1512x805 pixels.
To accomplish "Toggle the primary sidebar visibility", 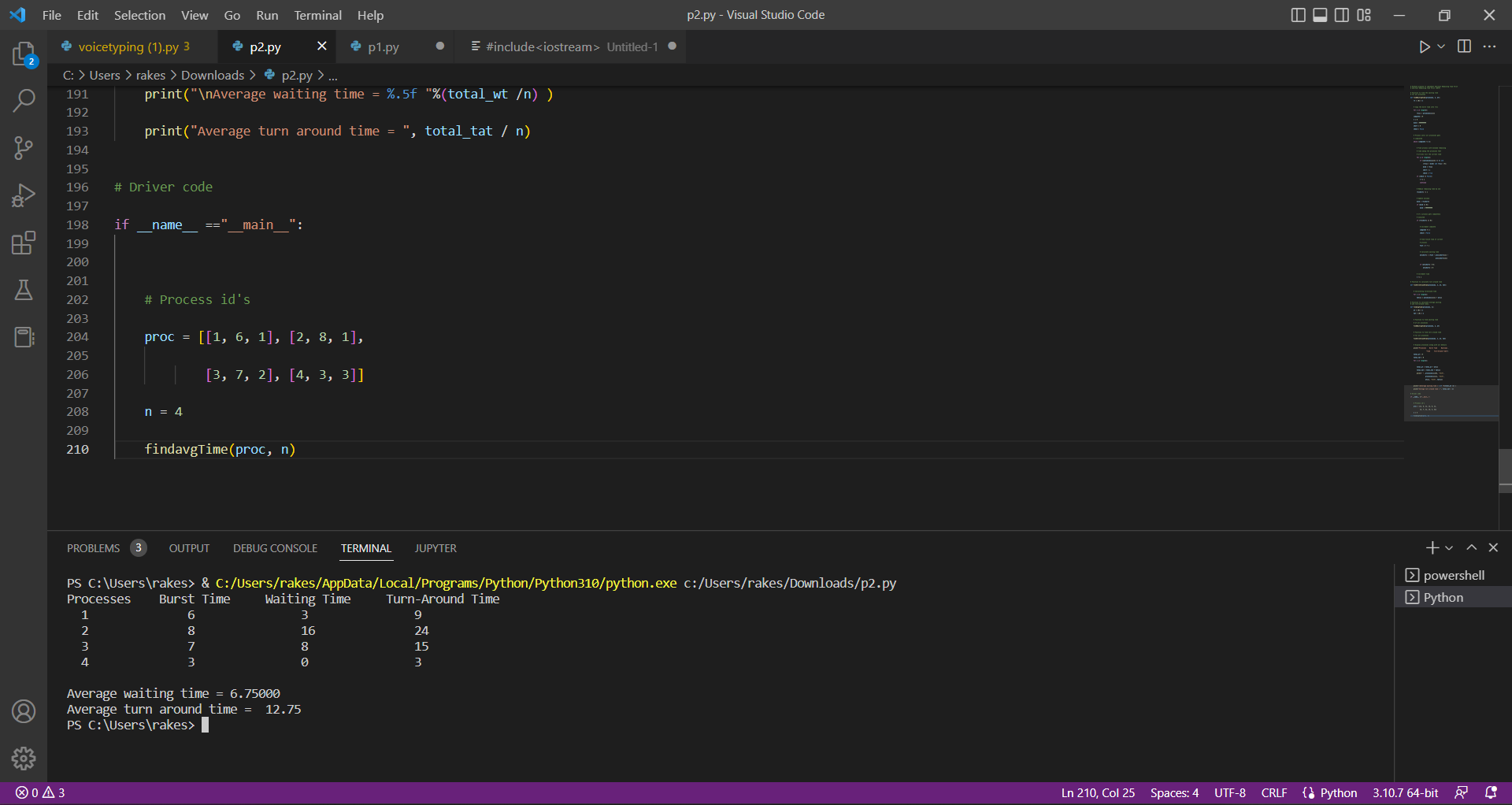I will pyautogui.click(x=1298, y=14).
